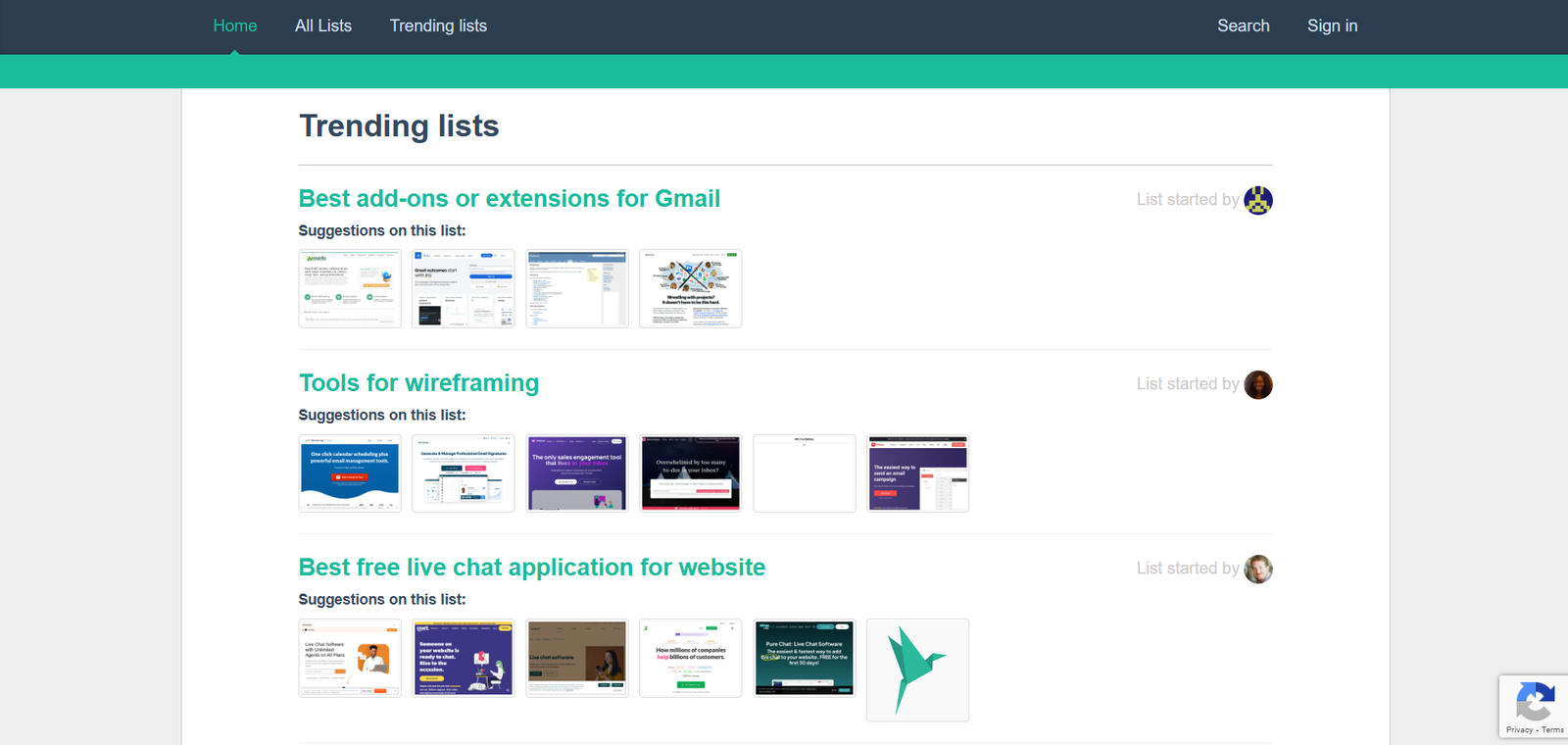Click the live chat list creator's avatar
The height and width of the screenshot is (745, 1568).
(1257, 569)
